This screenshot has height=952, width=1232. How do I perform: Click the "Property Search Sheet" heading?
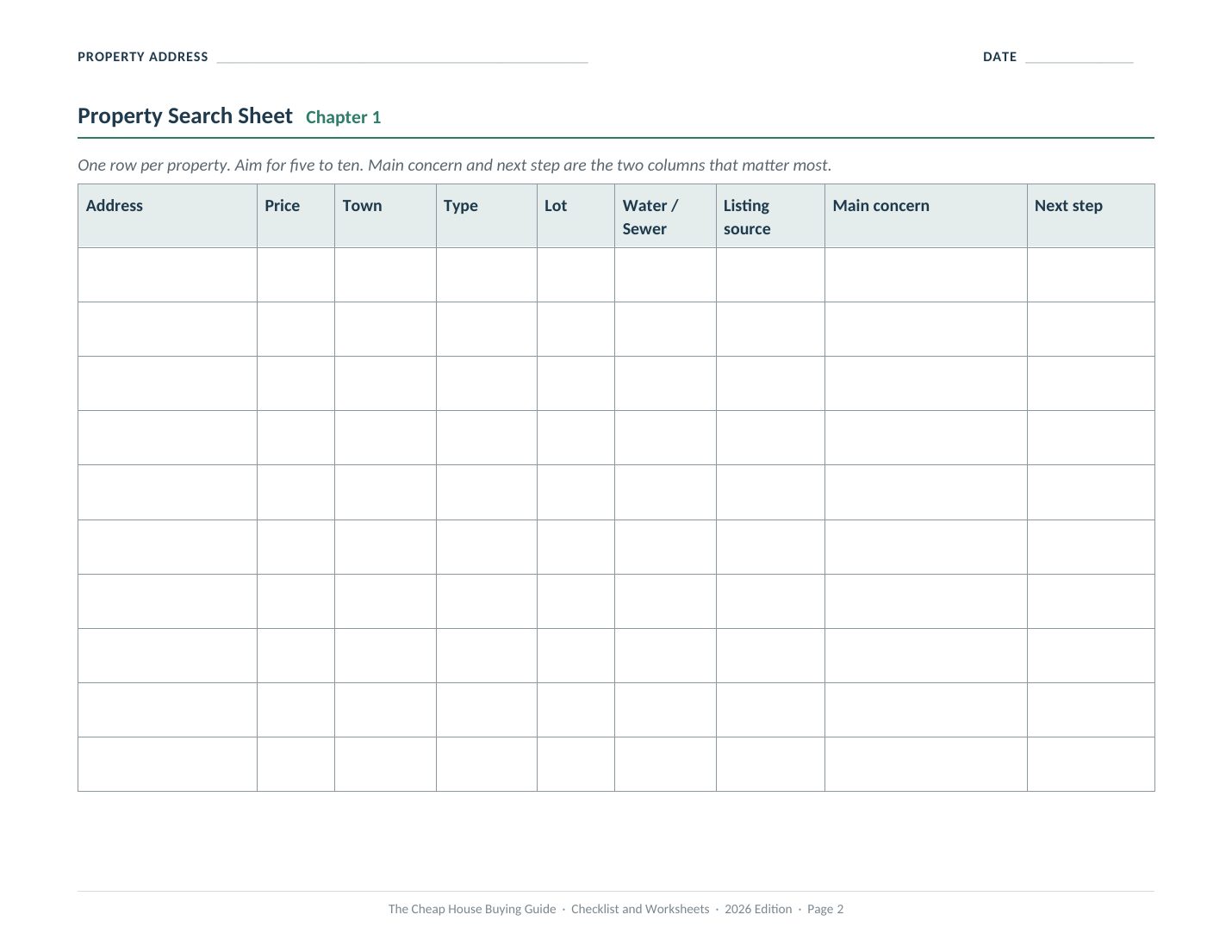185,116
